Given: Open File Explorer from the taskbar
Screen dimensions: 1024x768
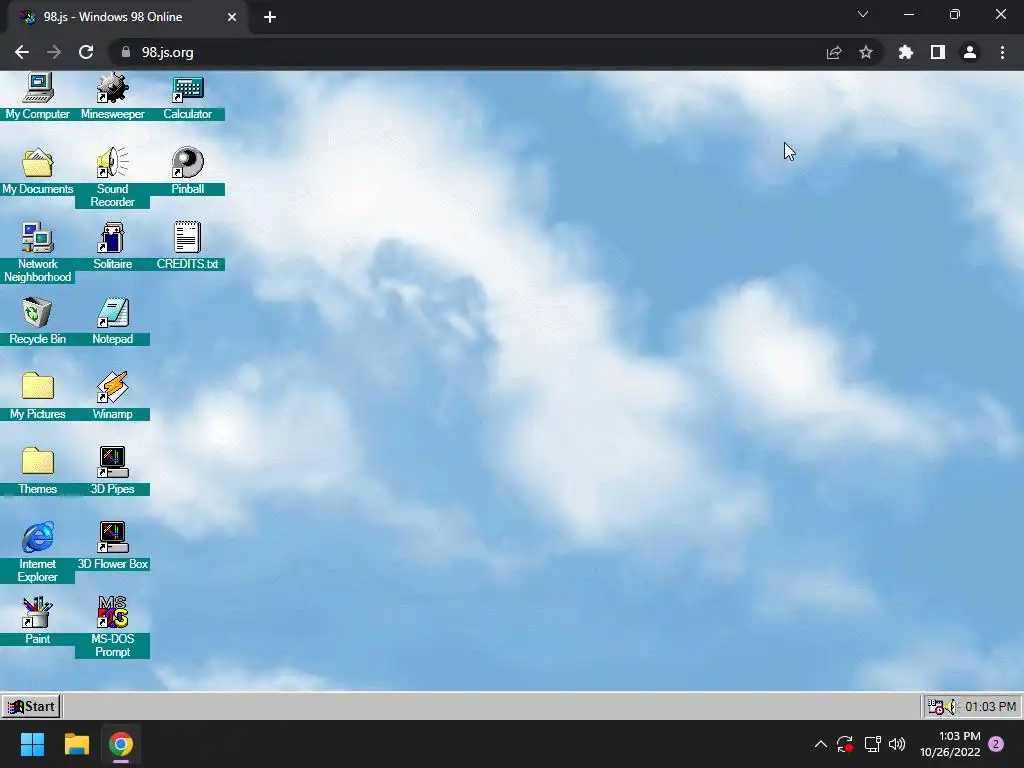Looking at the screenshot, I should (76, 744).
